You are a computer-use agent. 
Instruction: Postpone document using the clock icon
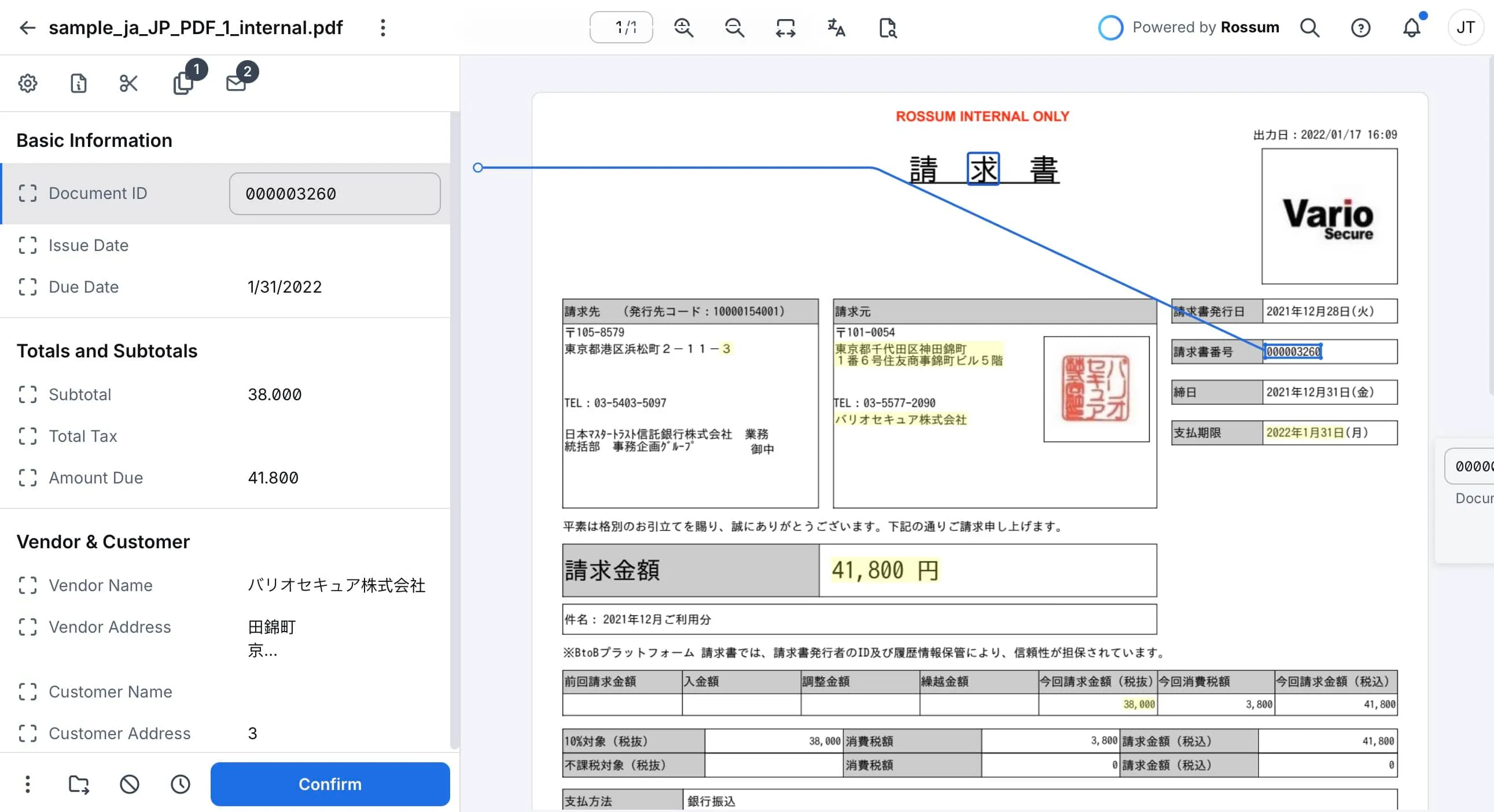[x=180, y=784]
